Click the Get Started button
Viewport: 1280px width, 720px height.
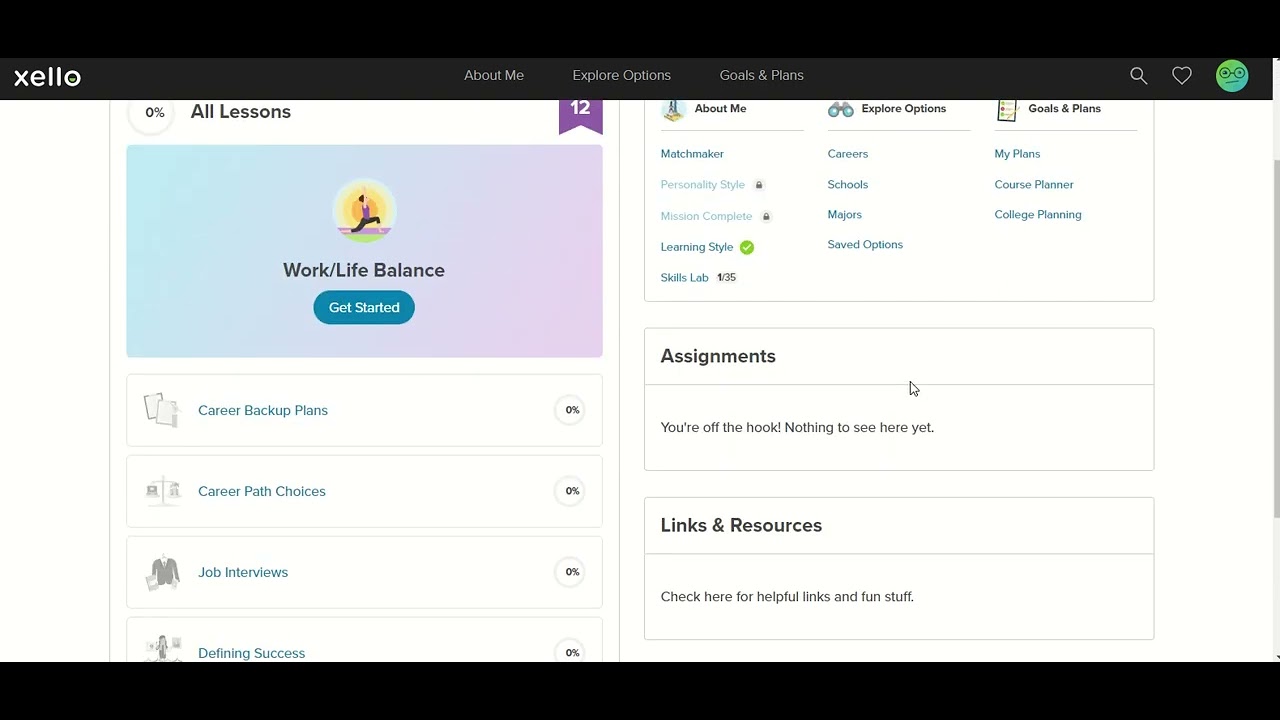pyautogui.click(x=364, y=307)
